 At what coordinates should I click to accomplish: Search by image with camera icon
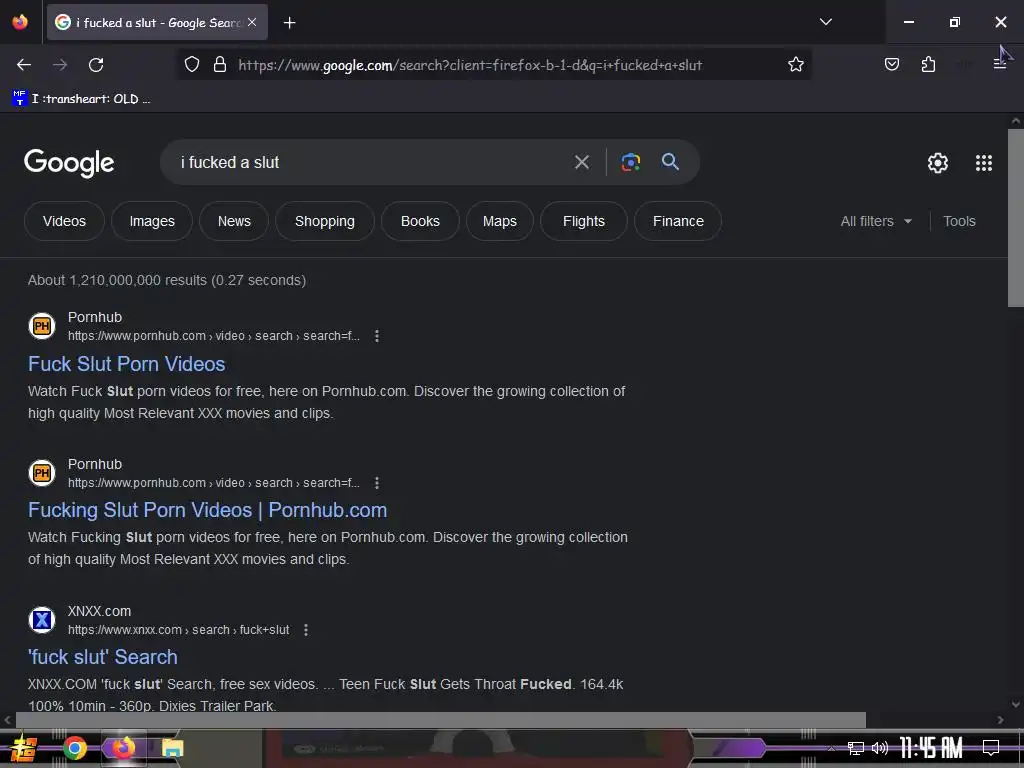630,162
